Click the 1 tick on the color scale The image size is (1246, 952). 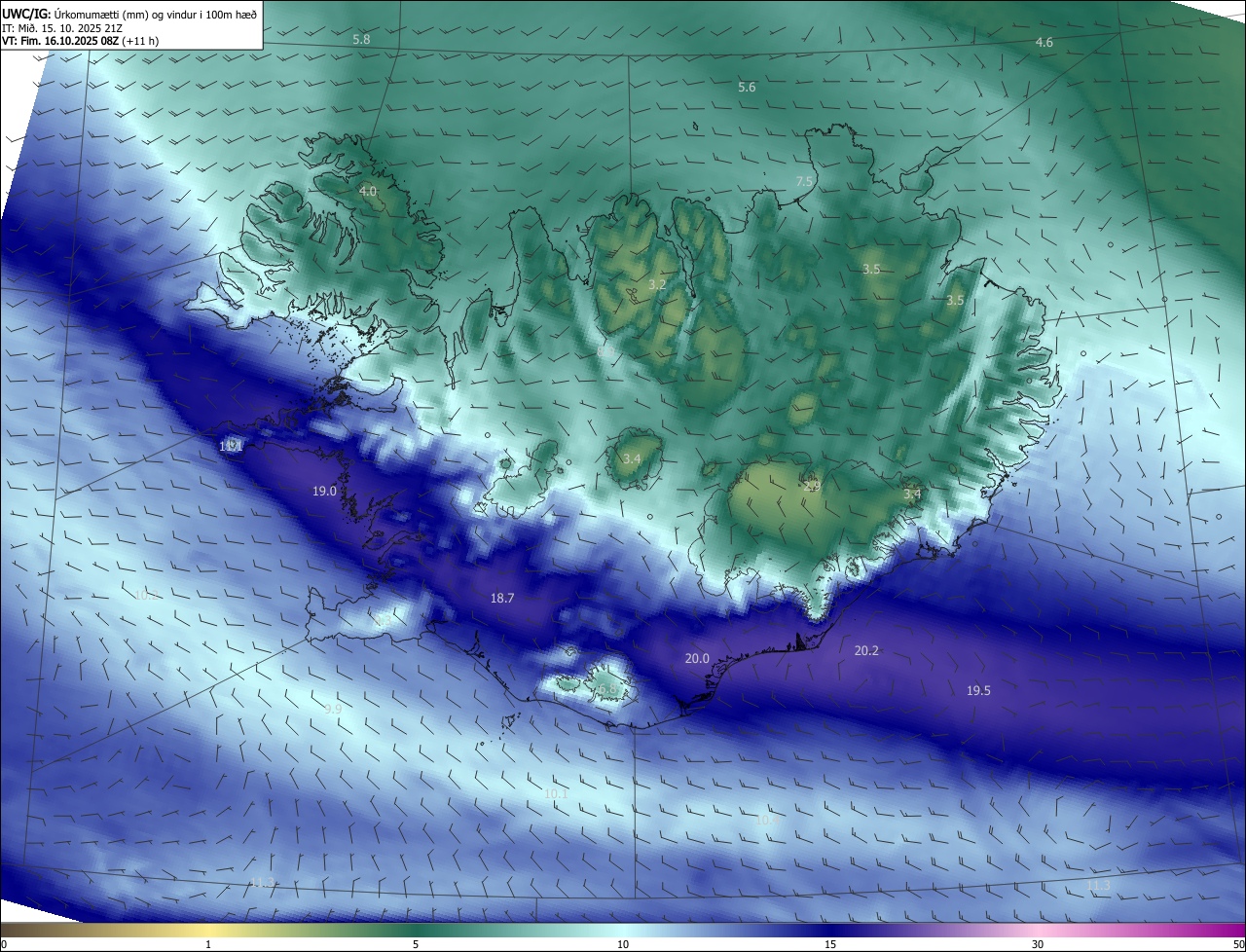pos(208,944)
